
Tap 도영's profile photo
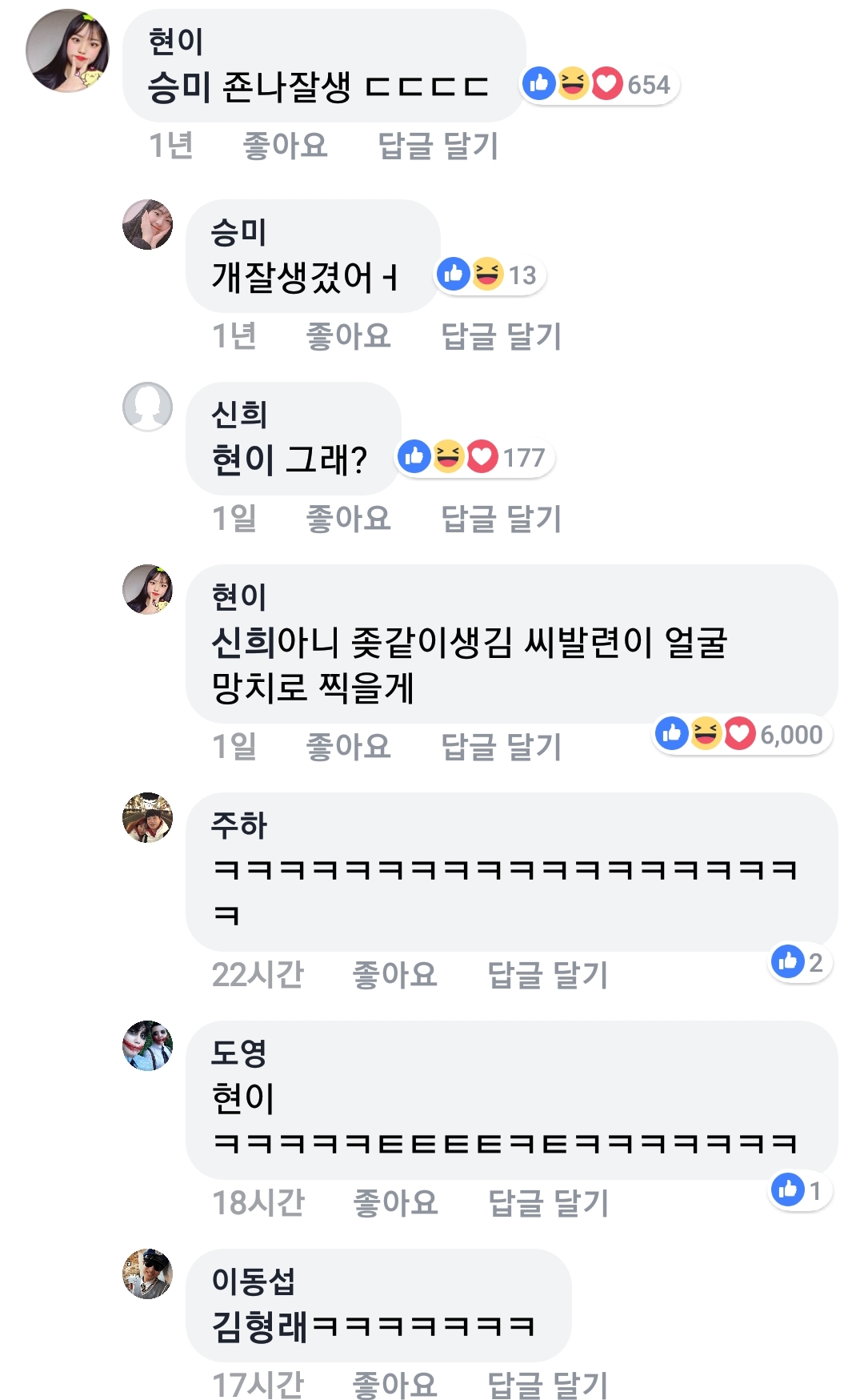(x=147, y=1045)
